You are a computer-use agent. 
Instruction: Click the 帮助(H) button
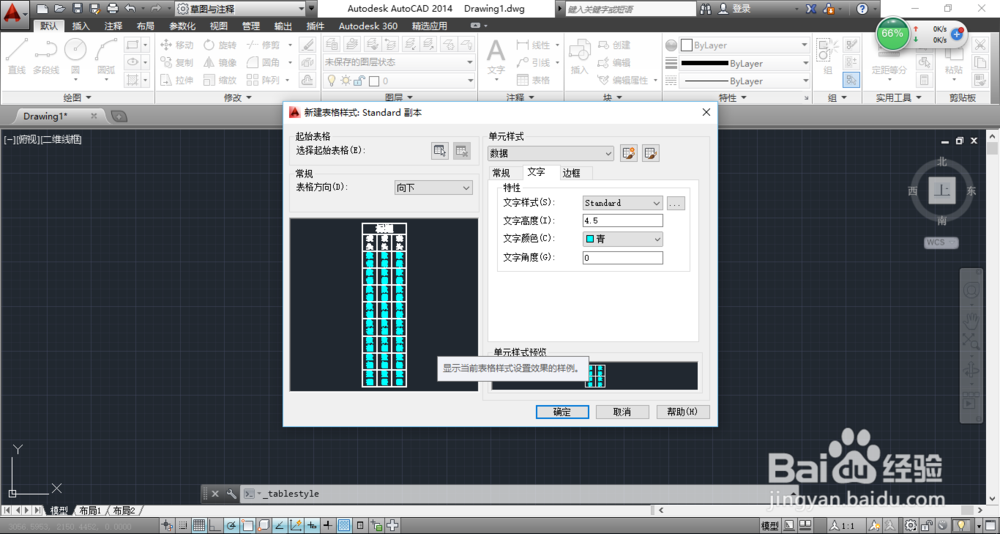coord(682,412)
